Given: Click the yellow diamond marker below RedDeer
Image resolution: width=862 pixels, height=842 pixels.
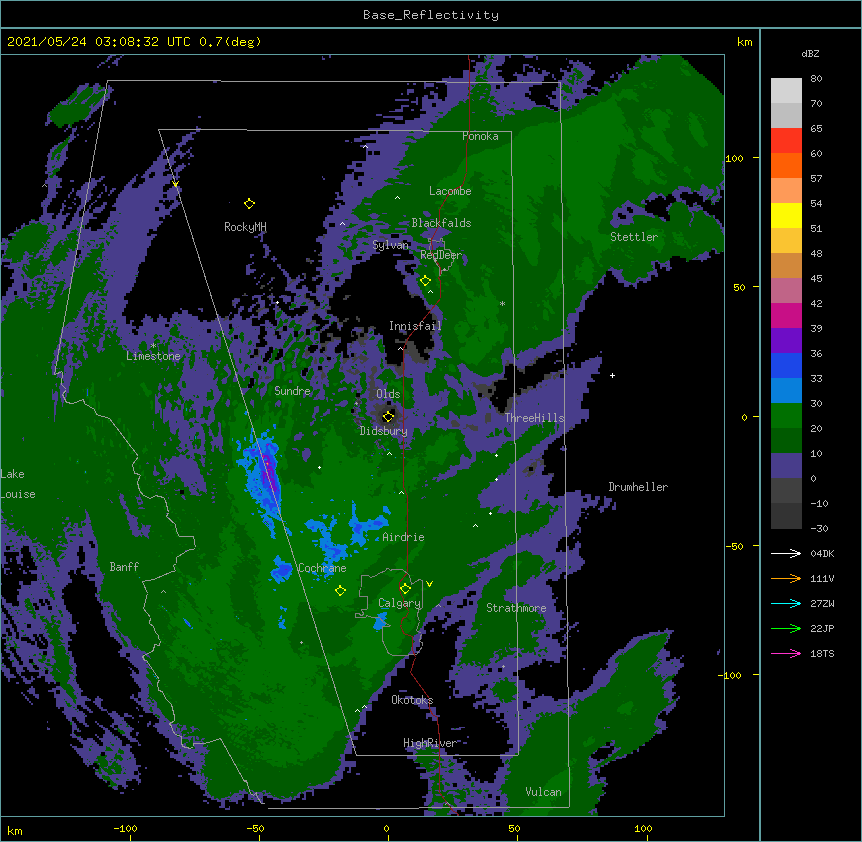Looking at the screenshot, I should [425, 281].
